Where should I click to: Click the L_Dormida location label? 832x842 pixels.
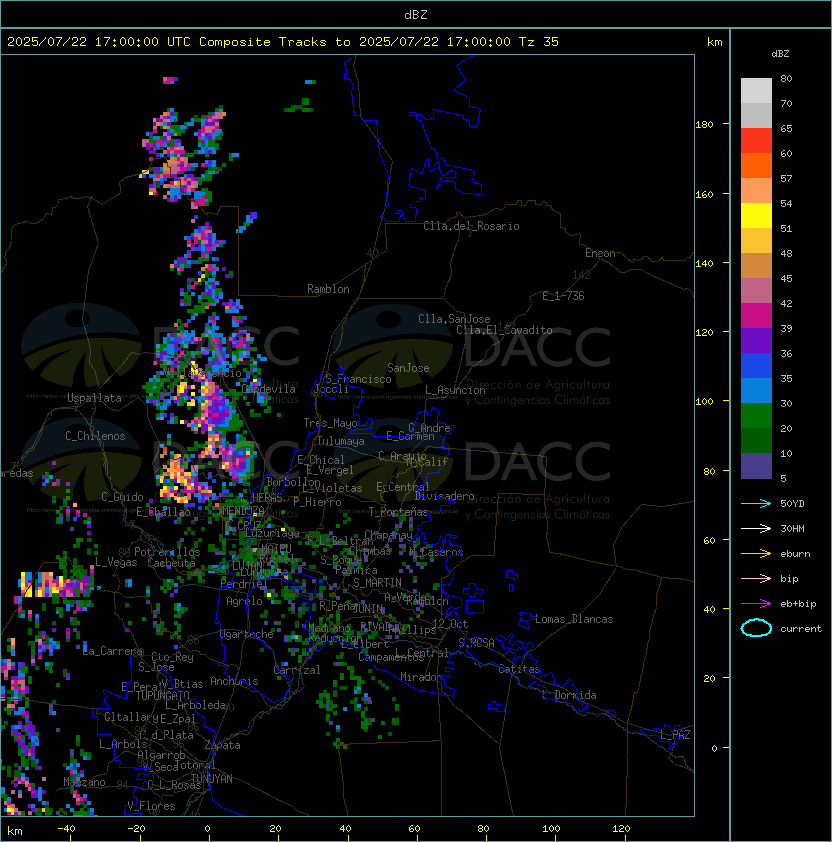tap(569, 695)
